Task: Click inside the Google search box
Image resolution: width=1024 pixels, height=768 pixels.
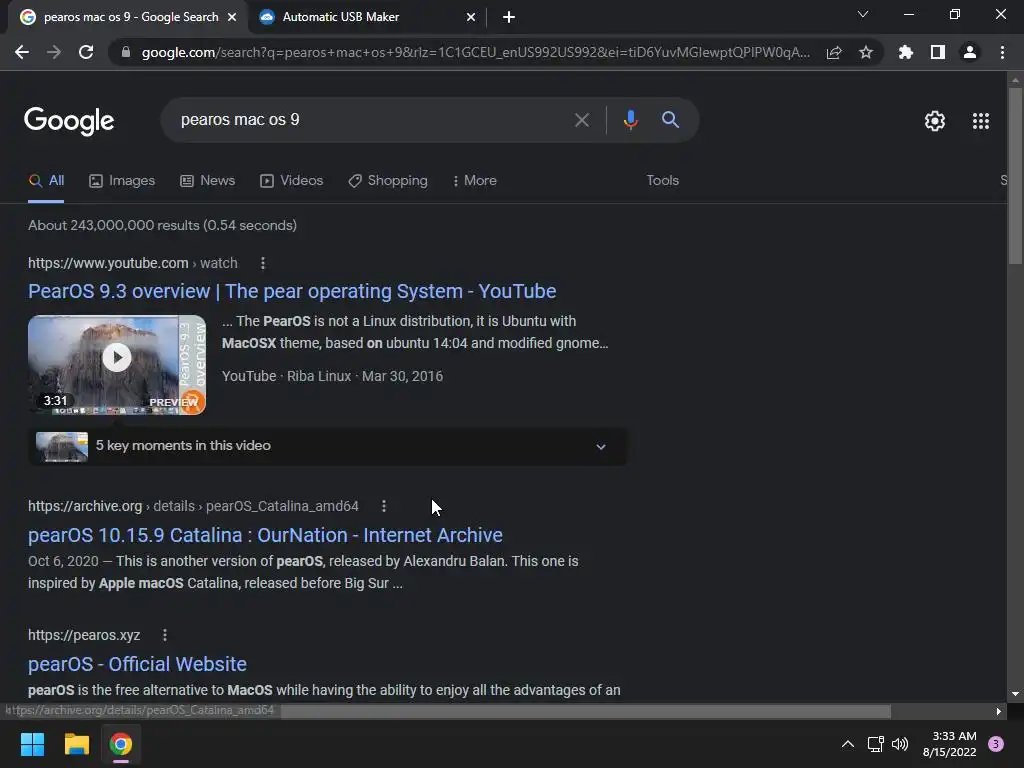Action: [372, 120]
